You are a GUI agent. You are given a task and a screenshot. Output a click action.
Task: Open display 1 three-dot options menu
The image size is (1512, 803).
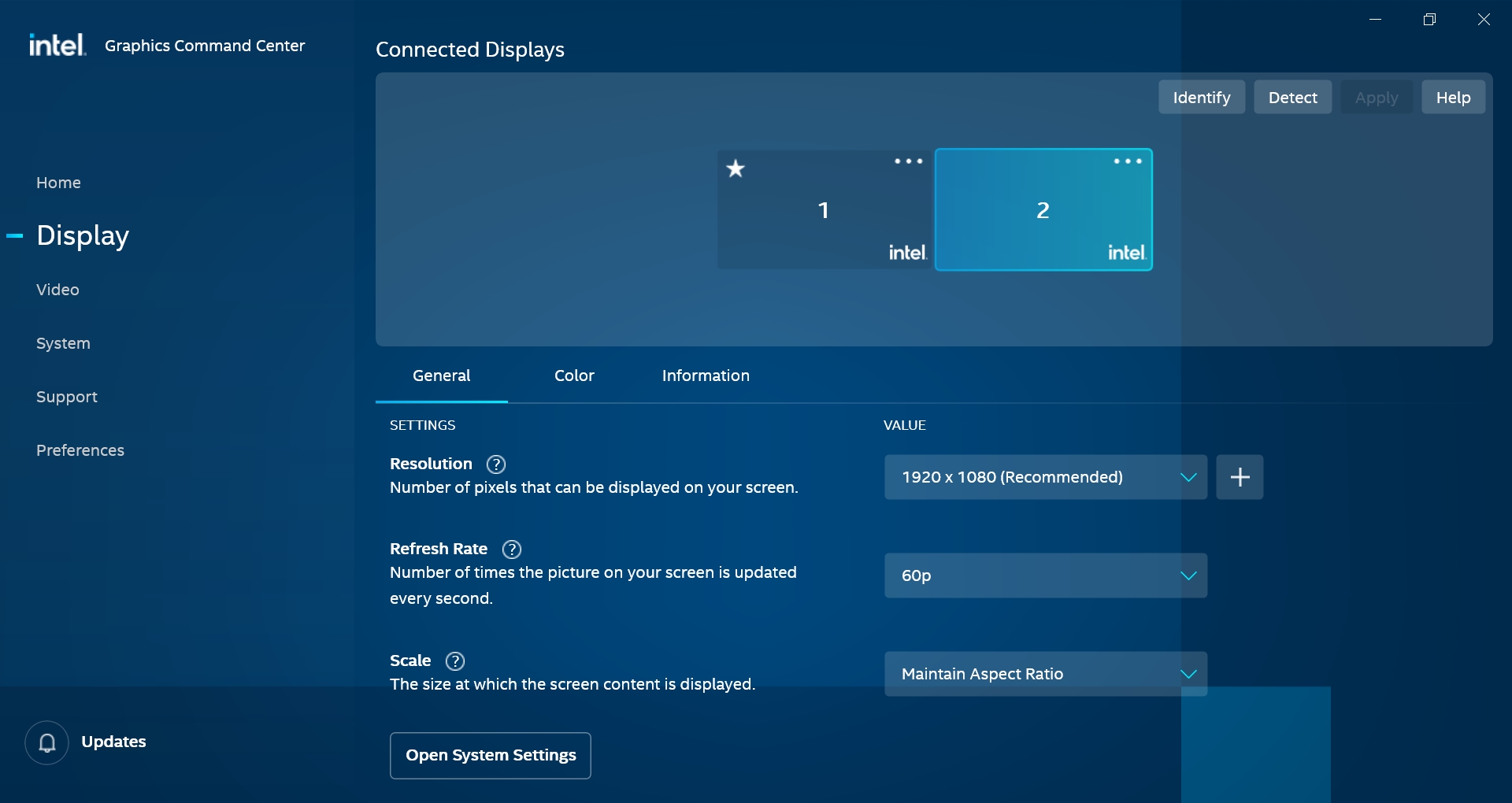pos(908,161)
